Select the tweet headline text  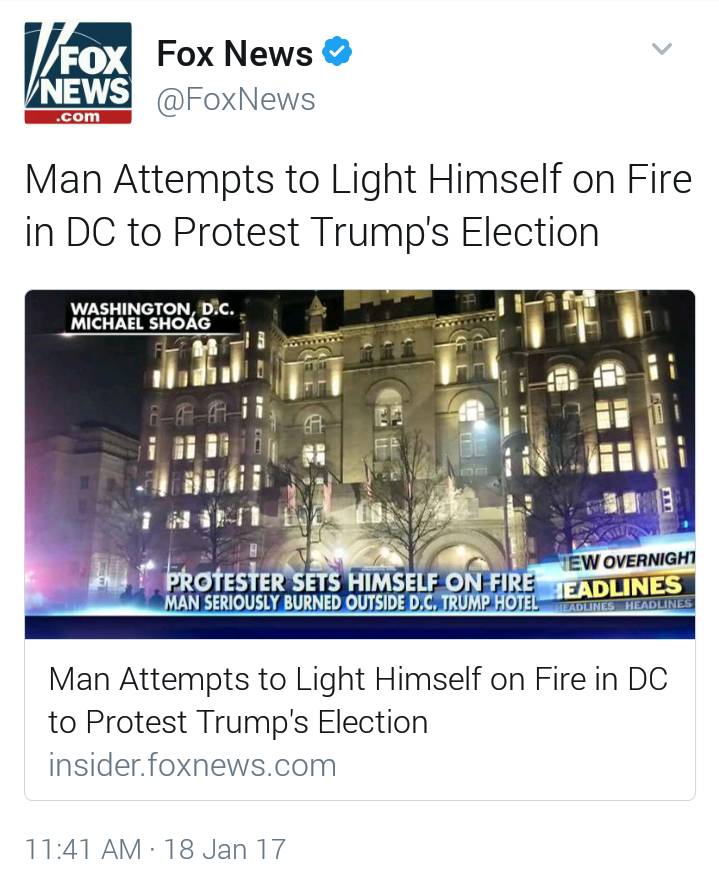coord(358,205)
